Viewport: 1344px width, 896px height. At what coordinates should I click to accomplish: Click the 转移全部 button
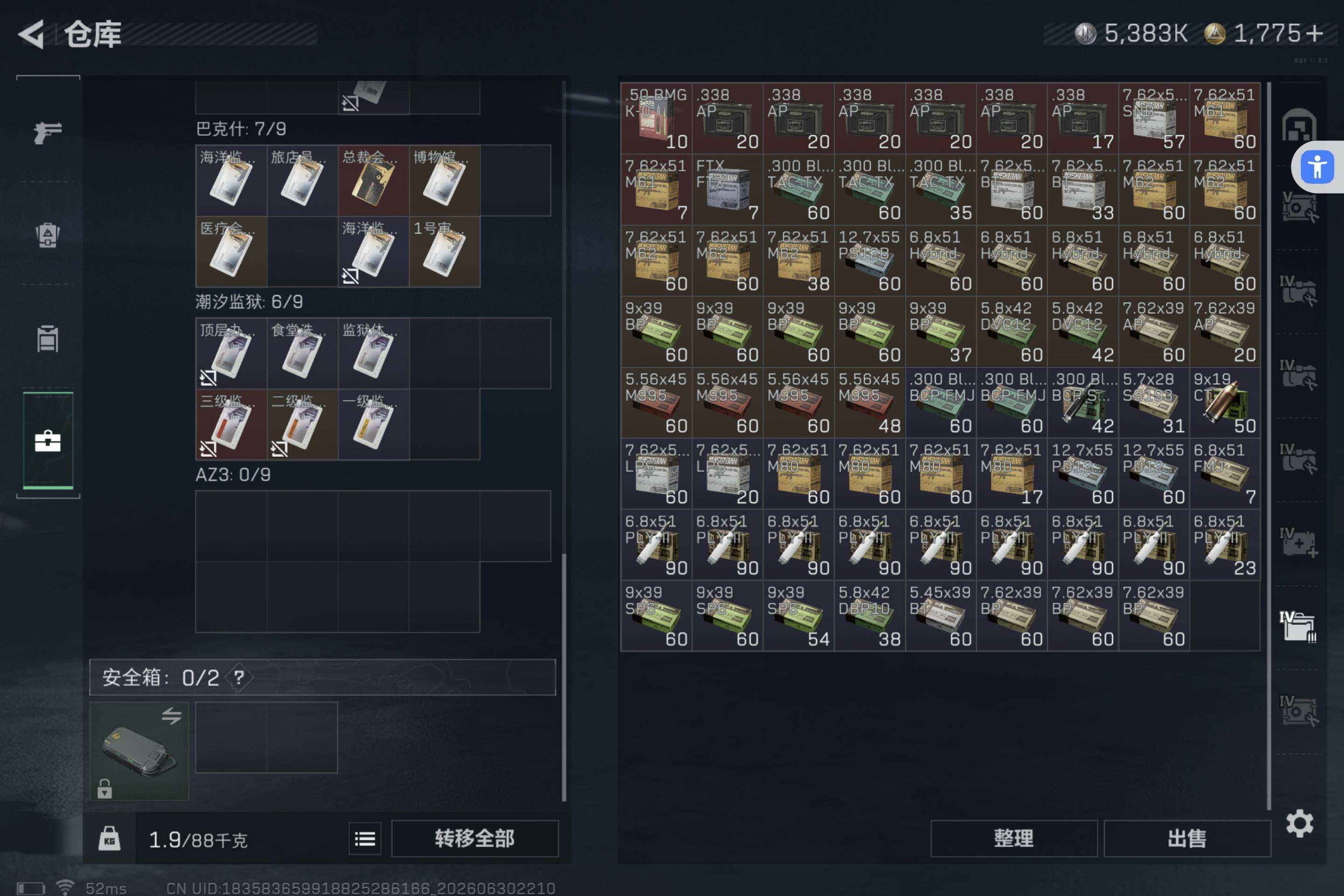(474, 838)
